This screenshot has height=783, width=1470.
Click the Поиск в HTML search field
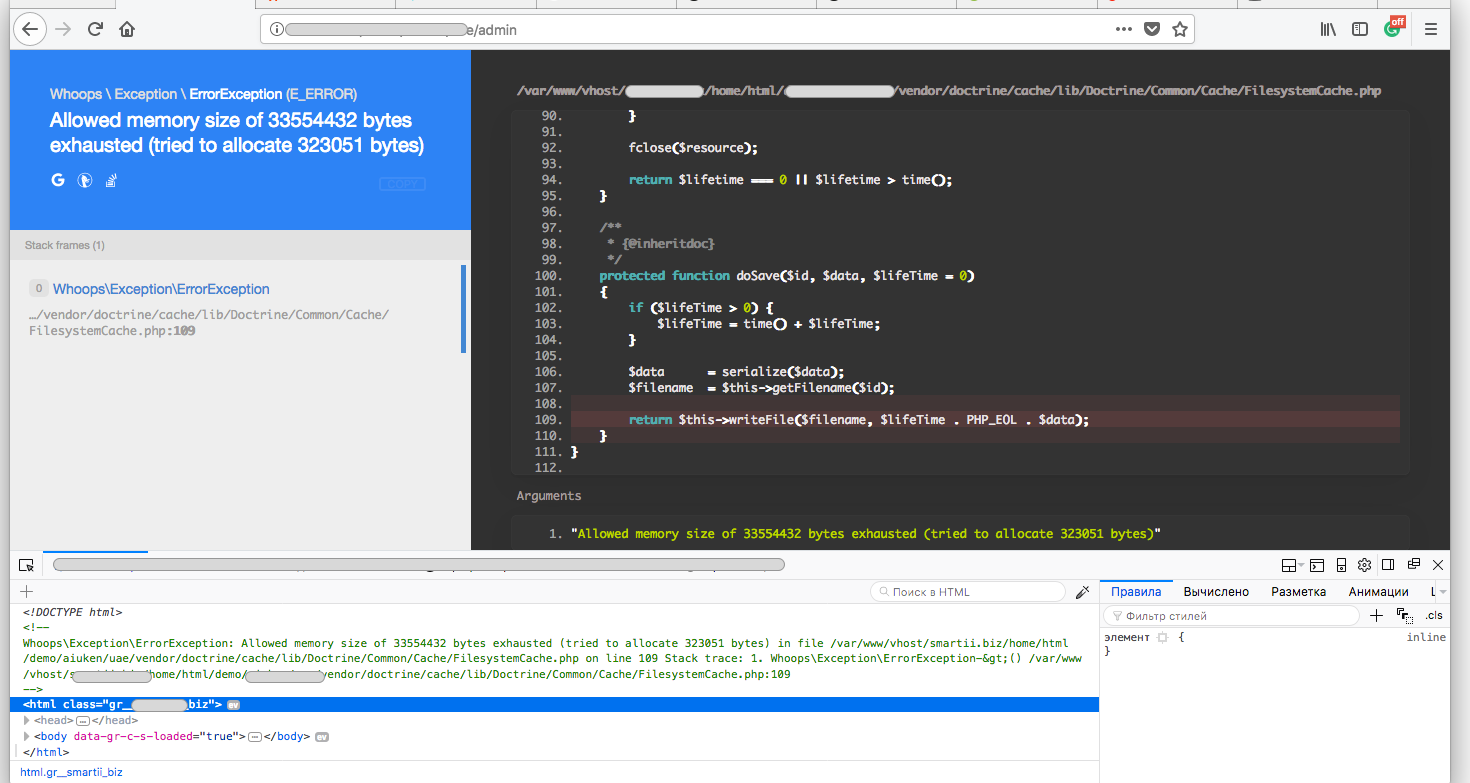pos(968,592)
